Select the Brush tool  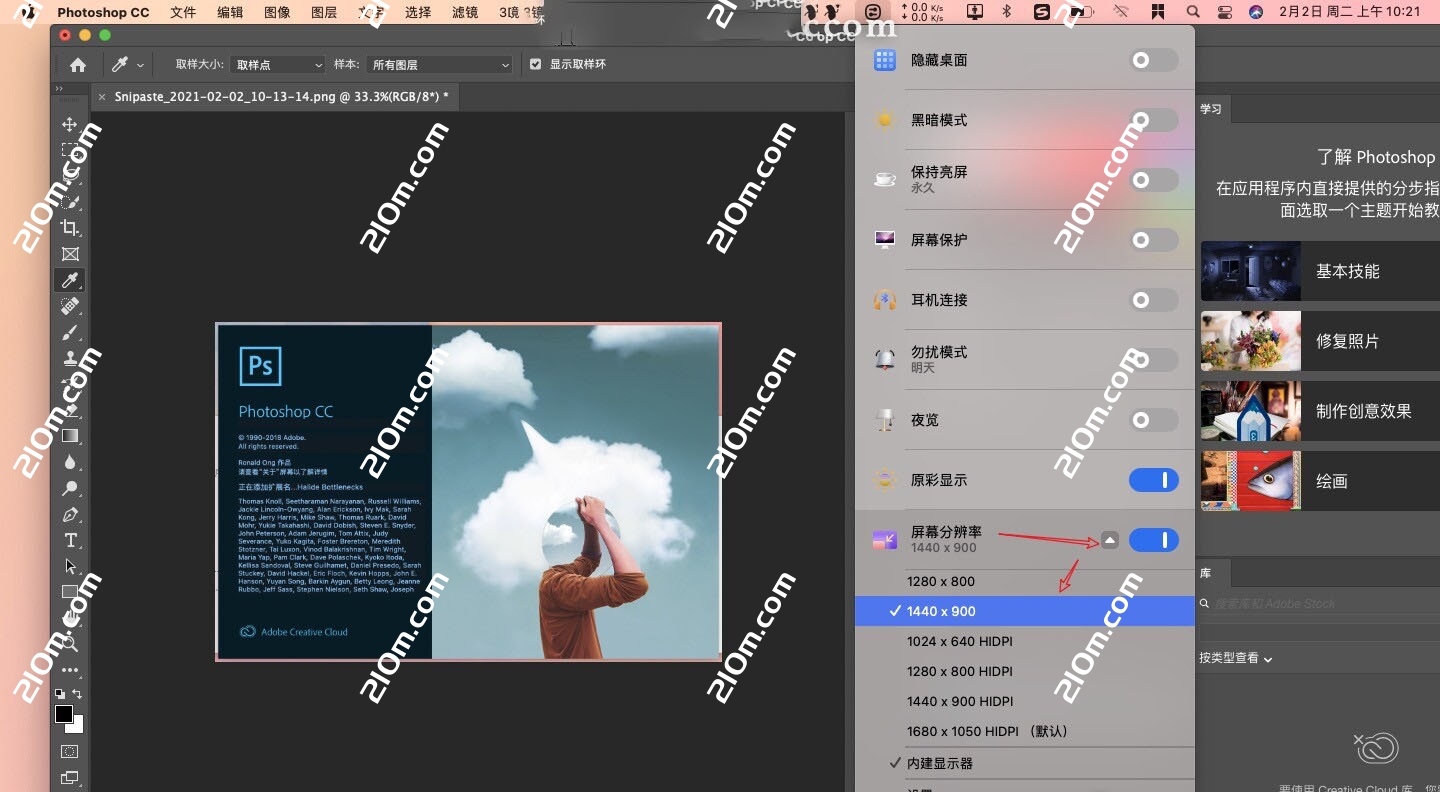click(70, 332)
